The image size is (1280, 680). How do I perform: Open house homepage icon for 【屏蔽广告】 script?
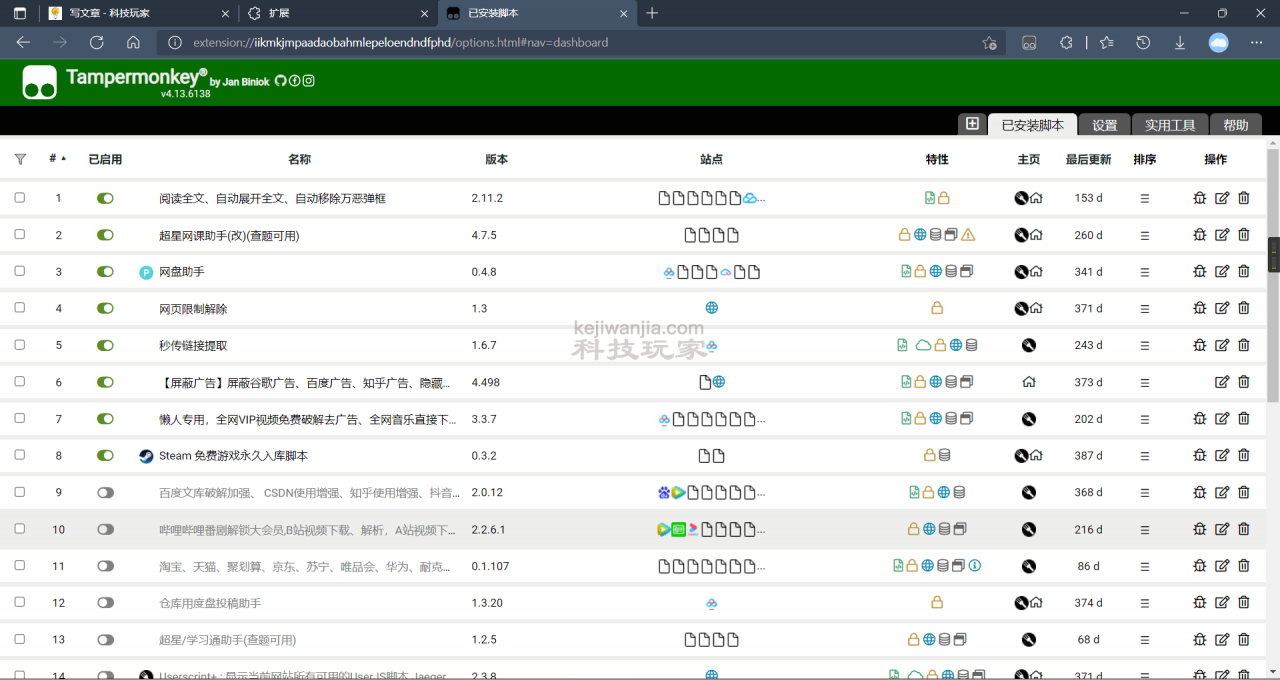pos(1029,382)
